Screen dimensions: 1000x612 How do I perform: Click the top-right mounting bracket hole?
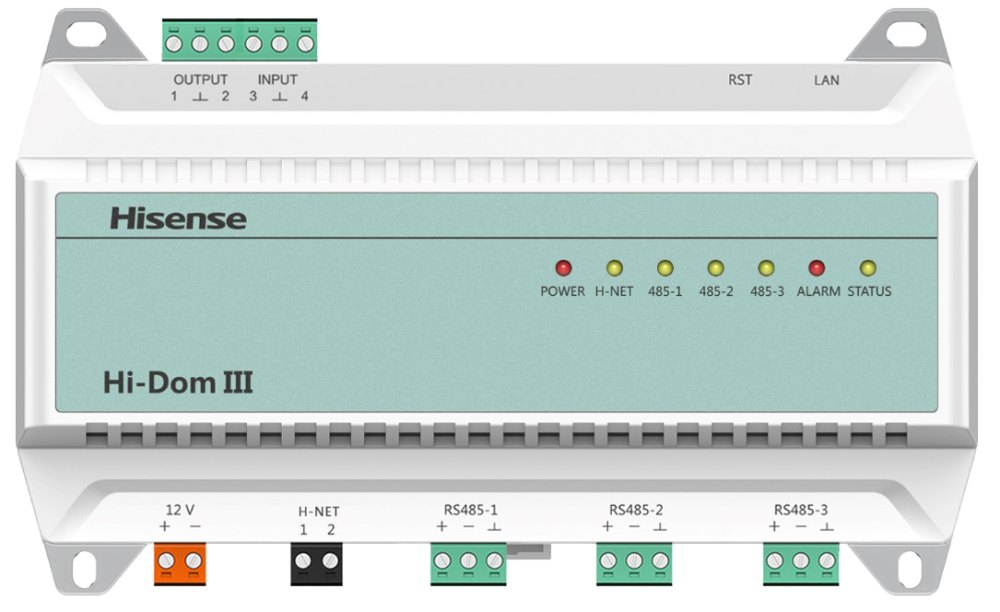(906, 34)
